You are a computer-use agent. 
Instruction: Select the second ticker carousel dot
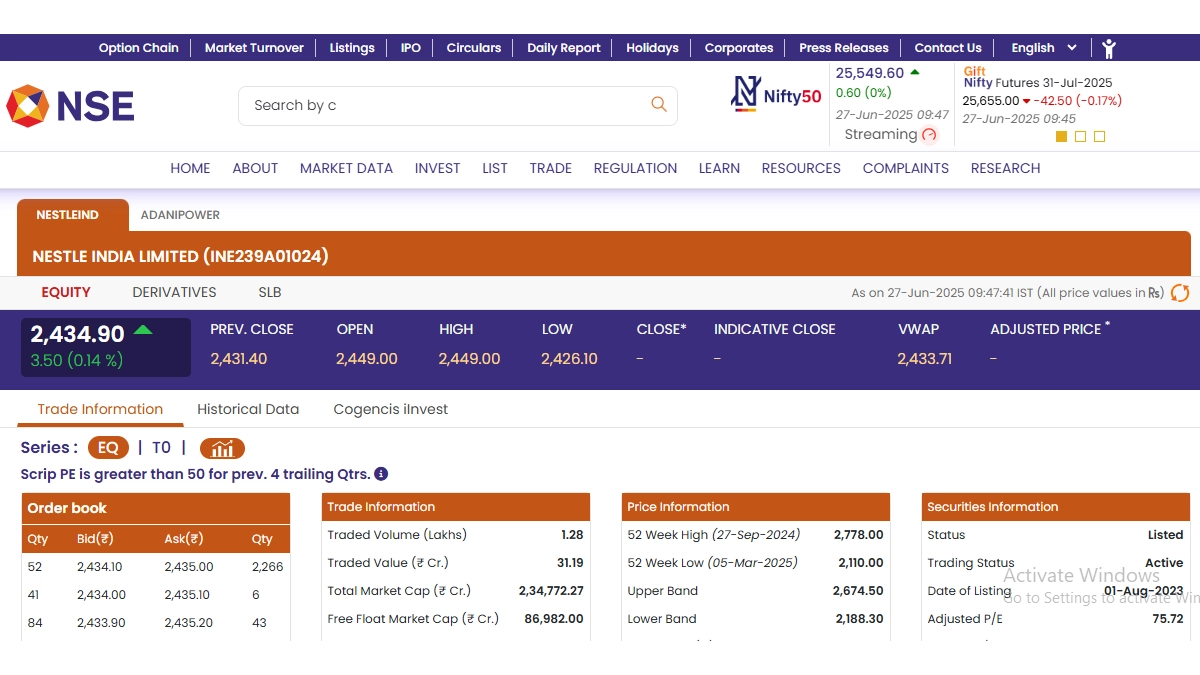tap(1080, 137)
